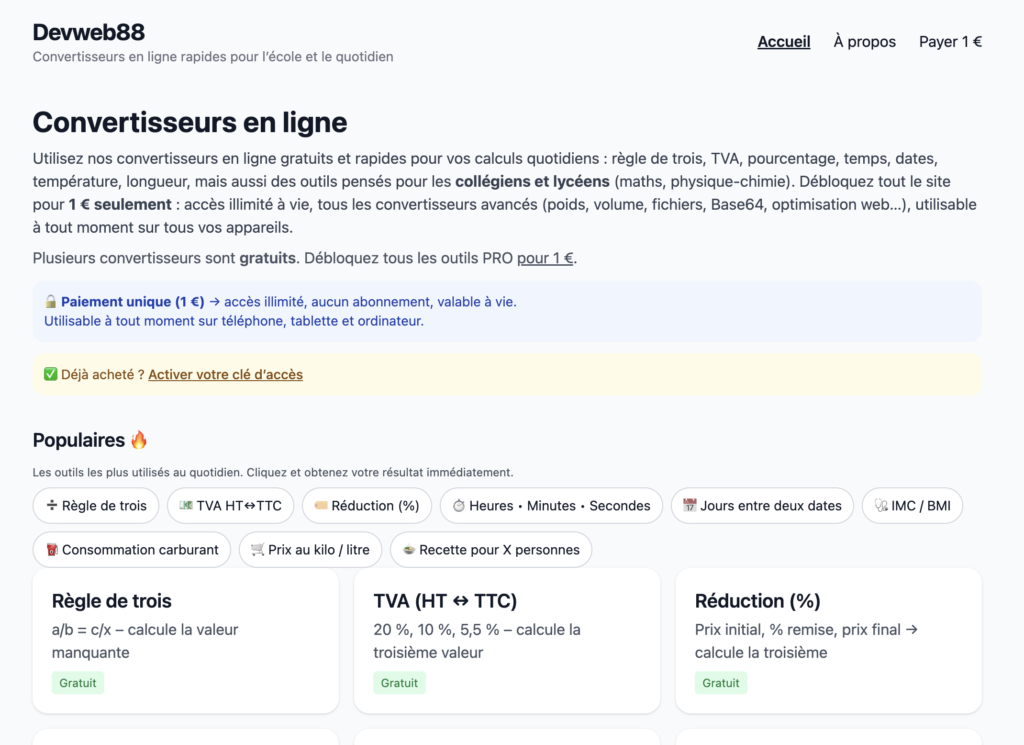The height and width of the screenshot is (745, 1024).
Task: Click the Devweb88 site title
Action: coord(88,32)
